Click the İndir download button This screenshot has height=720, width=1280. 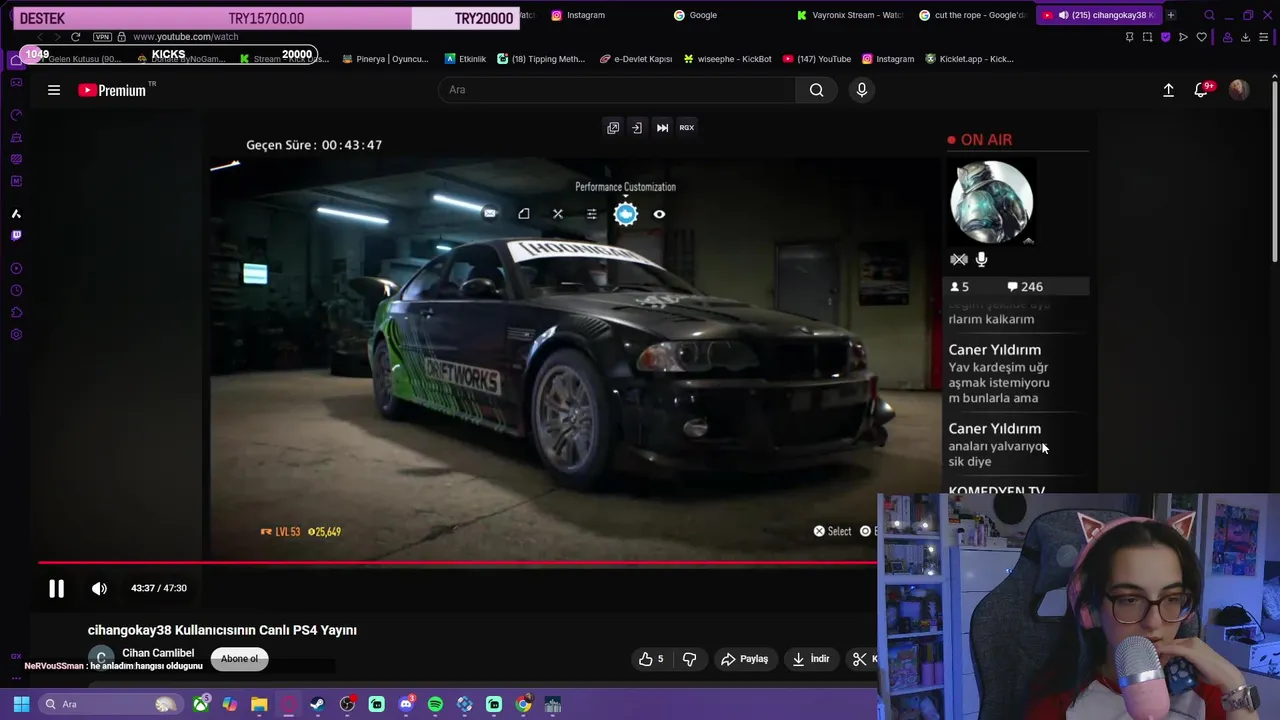[812, 659]
